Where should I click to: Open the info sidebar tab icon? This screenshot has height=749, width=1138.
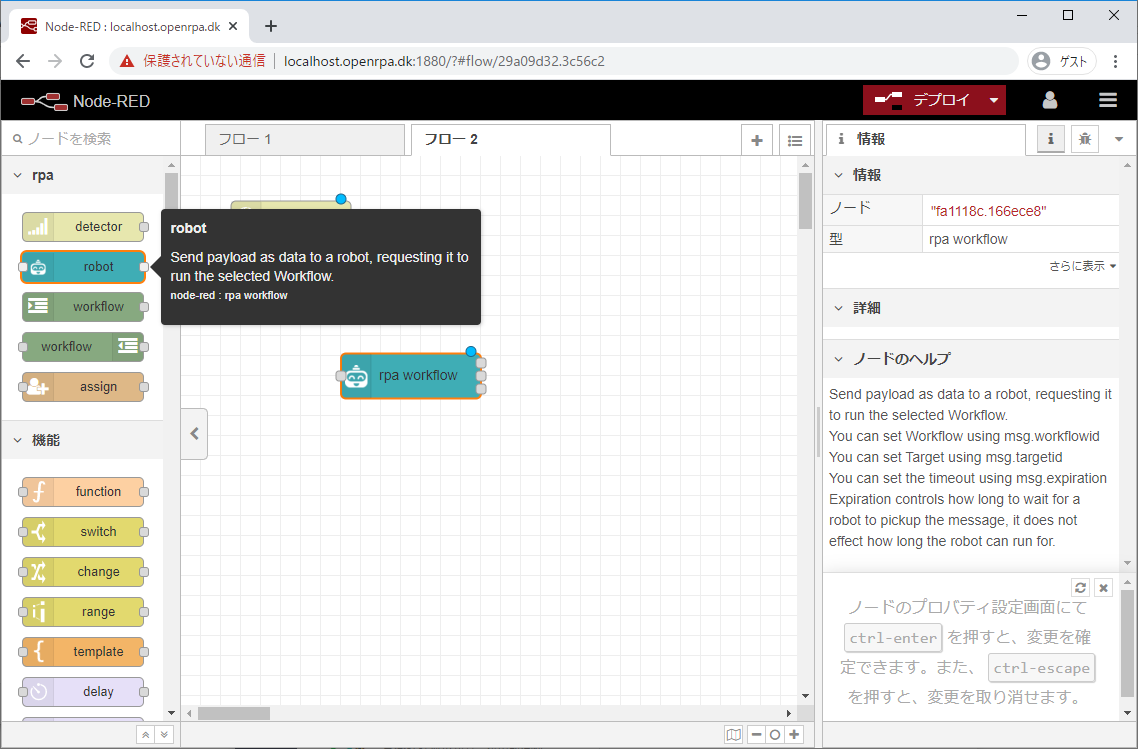[1050, 139]
